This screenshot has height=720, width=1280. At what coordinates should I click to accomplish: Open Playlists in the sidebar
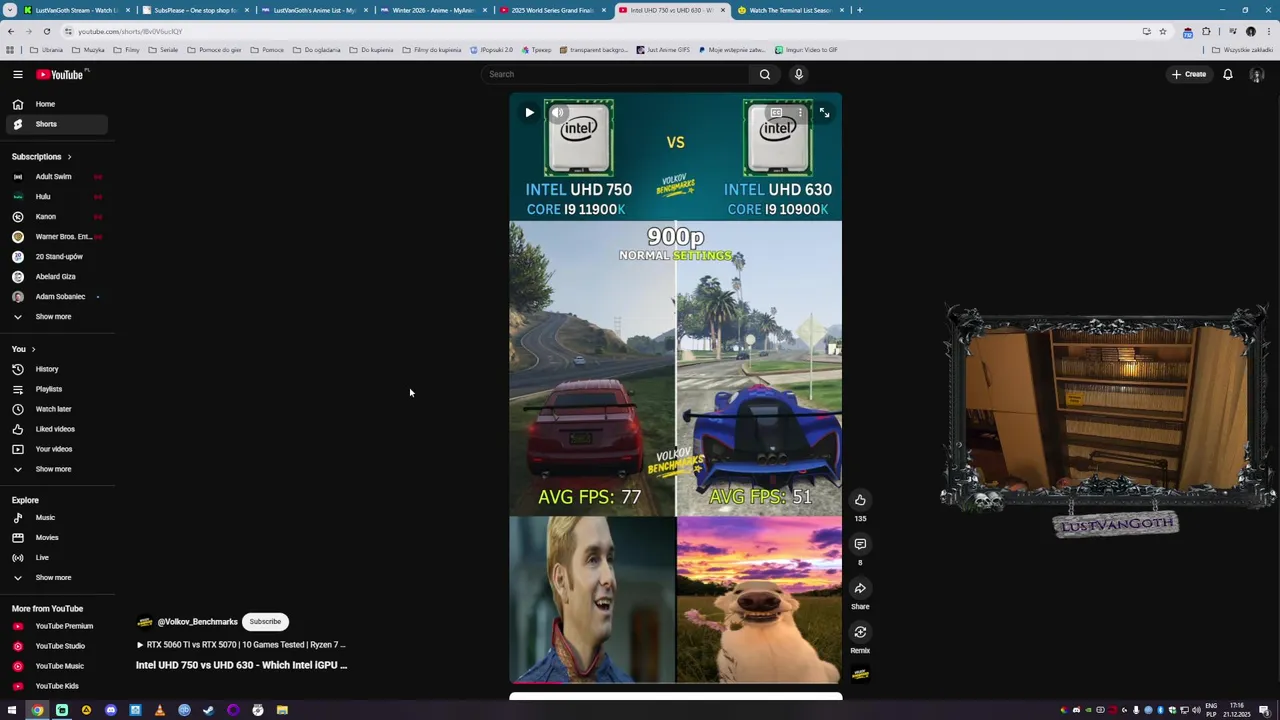click(56, 389)
